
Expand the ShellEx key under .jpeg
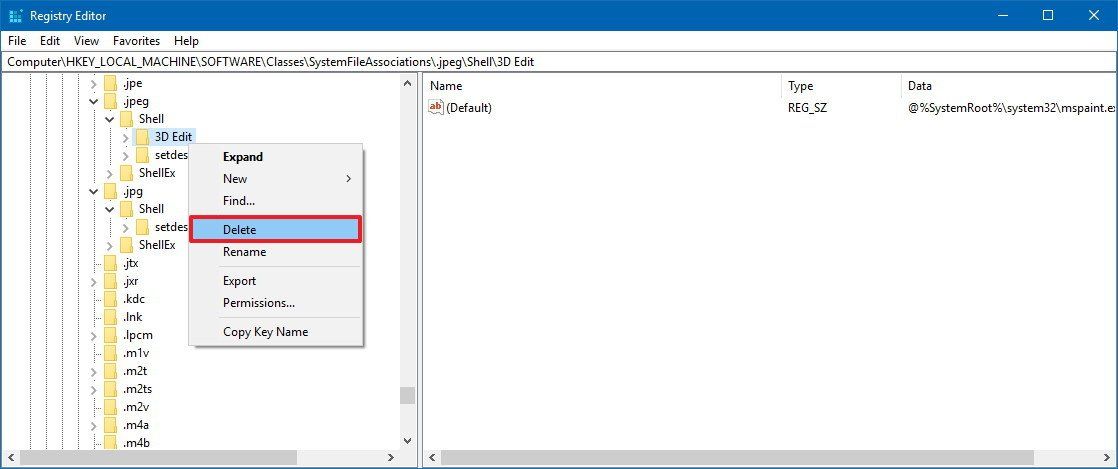tap(110, 173)
